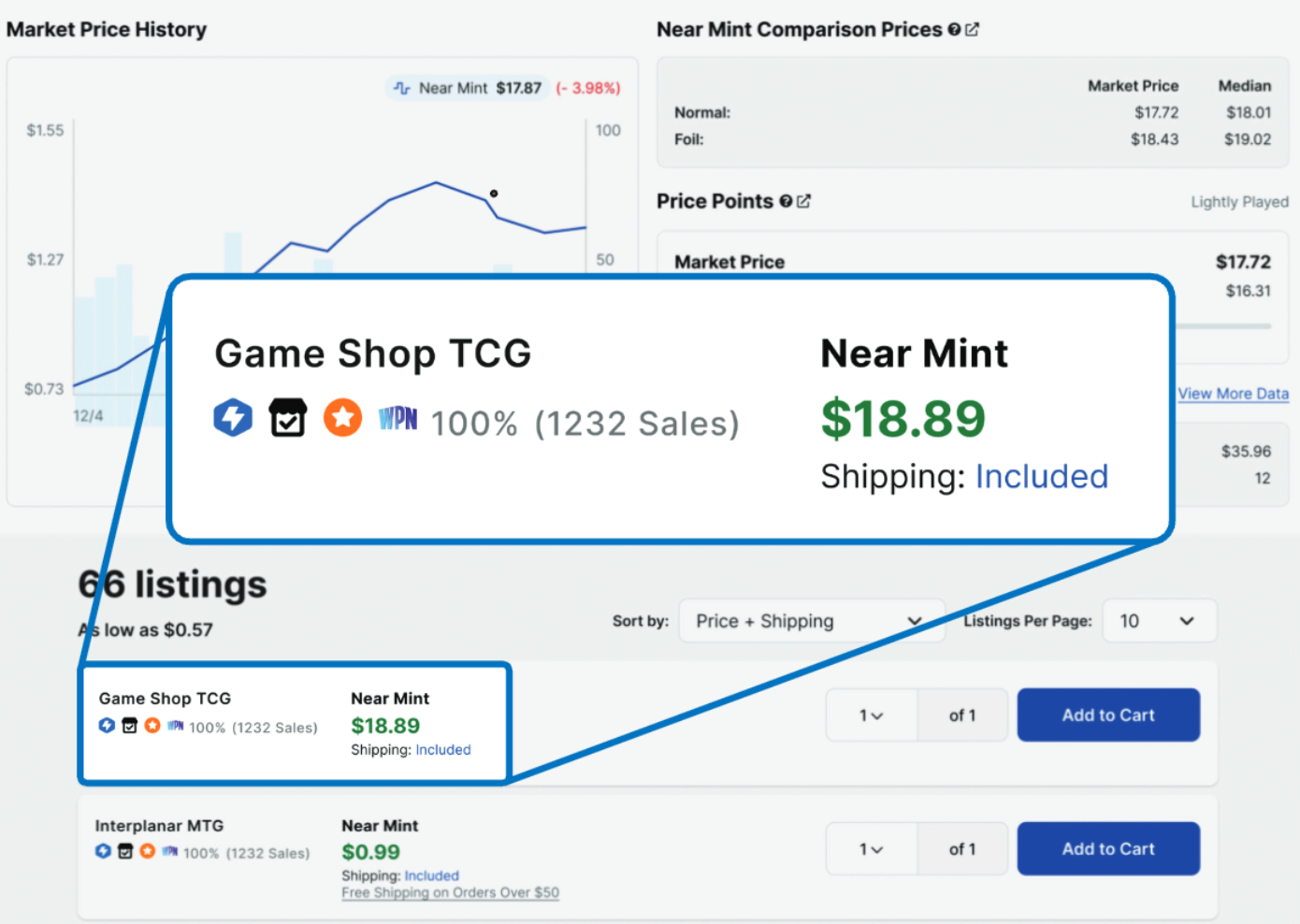Click the data point on the price chart
The image size is (1300, 924).
coord(493,193)
